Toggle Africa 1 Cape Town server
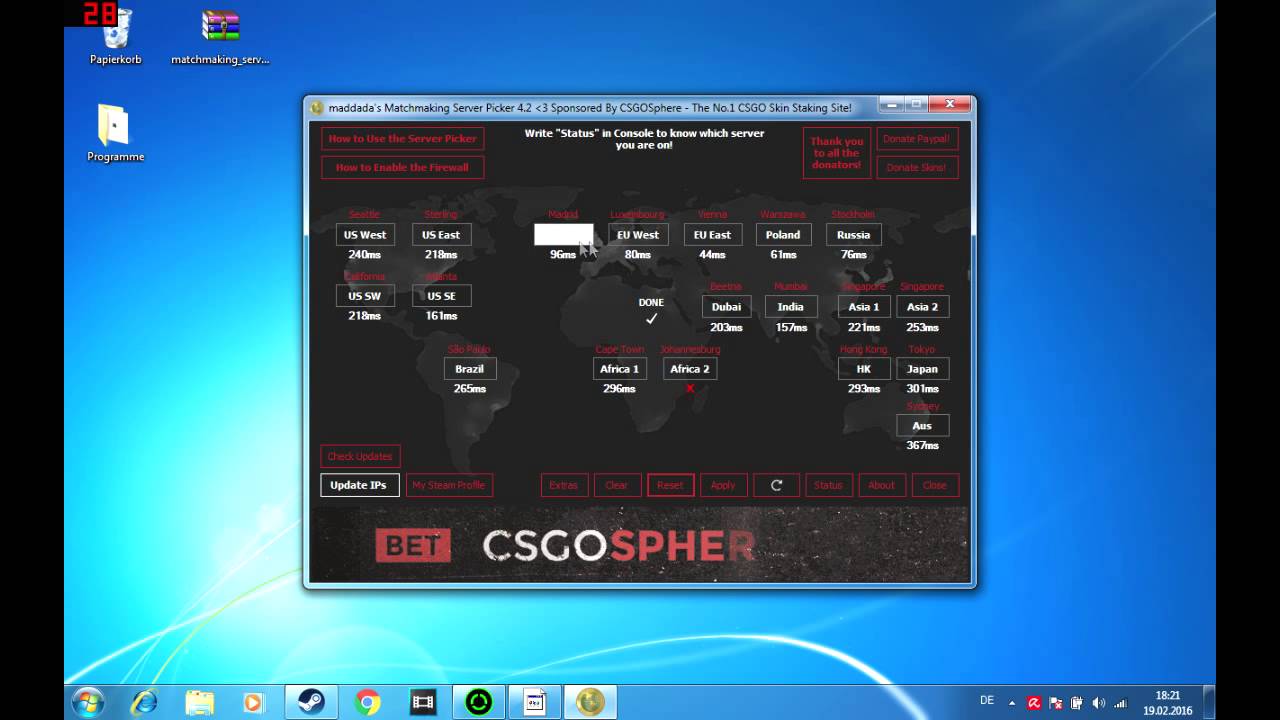The height and width of the screenshot is (720, 1280). pos(620,369)
